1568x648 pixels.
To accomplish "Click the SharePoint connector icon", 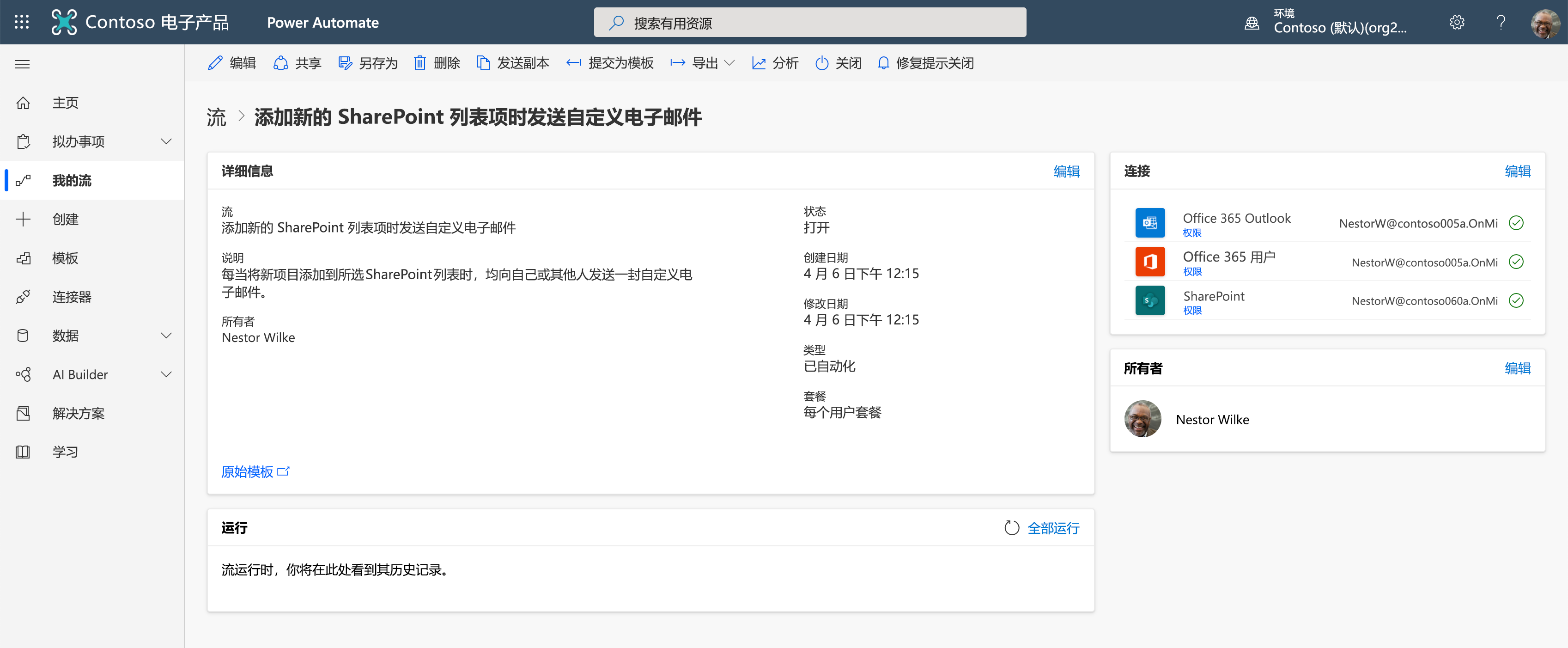I will [1150, 301].
